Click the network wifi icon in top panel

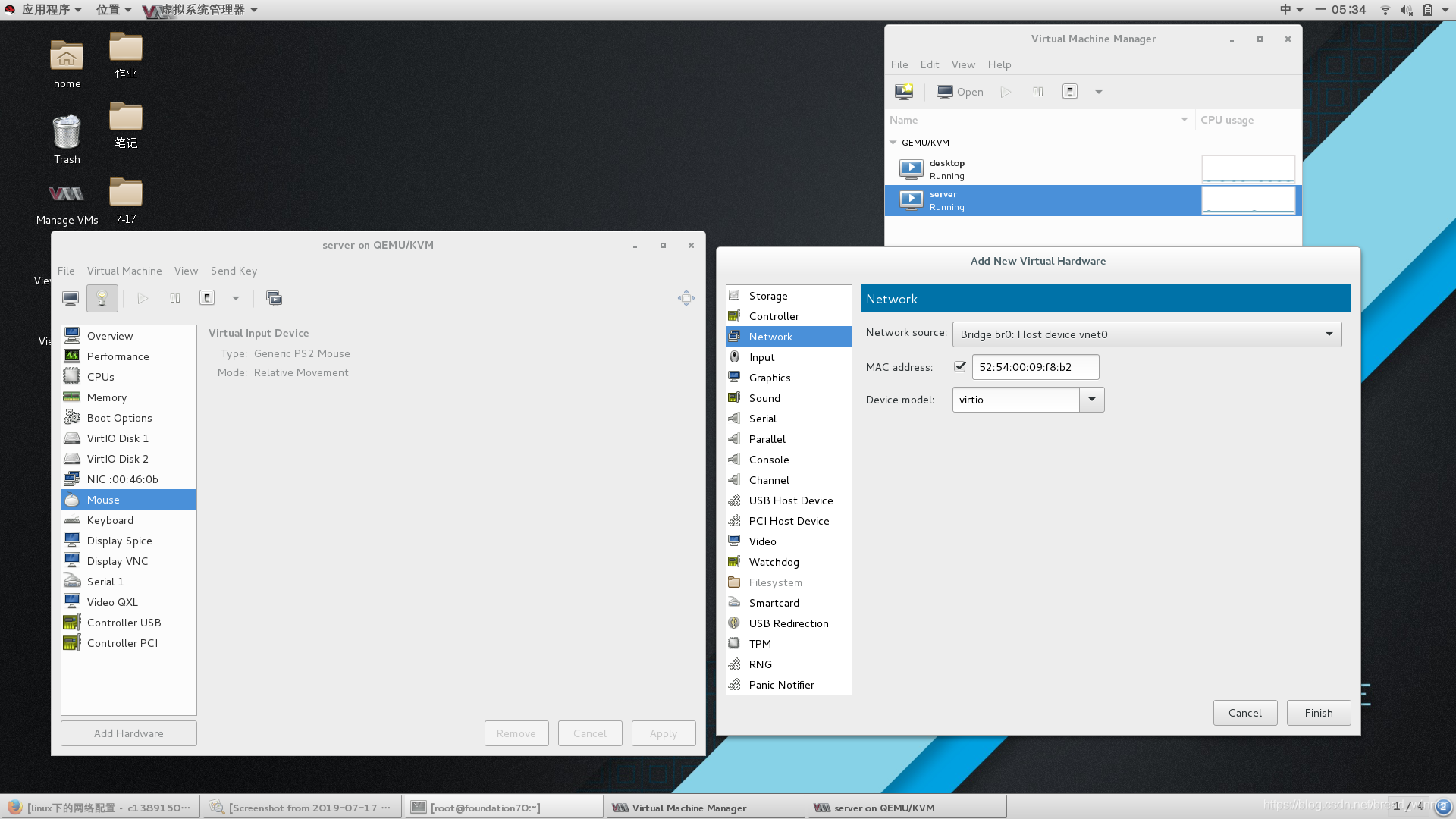coord(1385,10)
